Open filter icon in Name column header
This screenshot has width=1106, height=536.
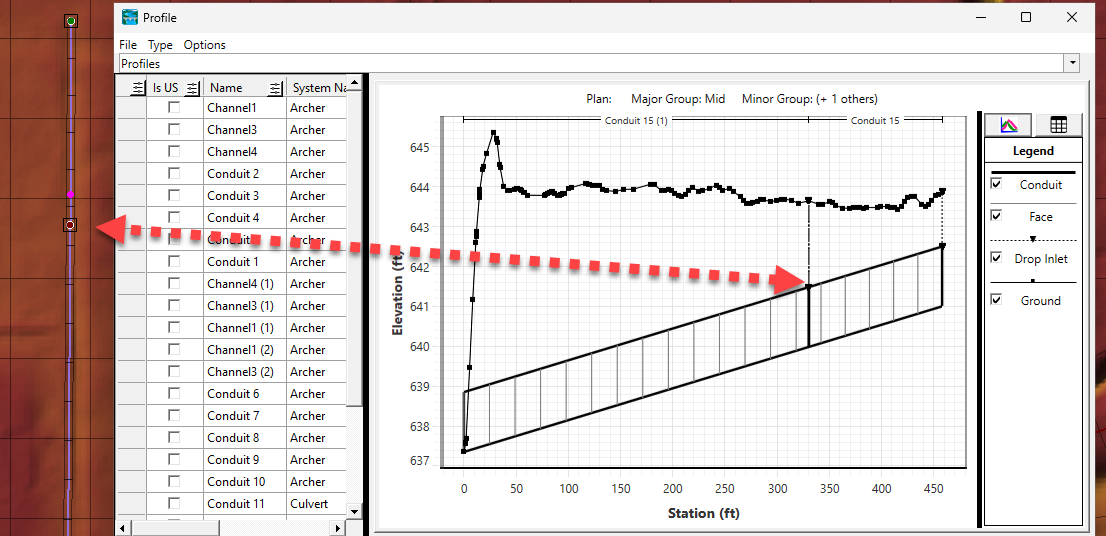point(275,88)
